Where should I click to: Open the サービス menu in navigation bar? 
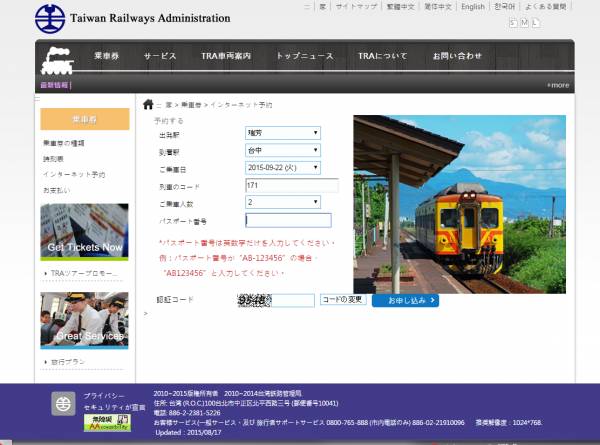pos(160,56)
